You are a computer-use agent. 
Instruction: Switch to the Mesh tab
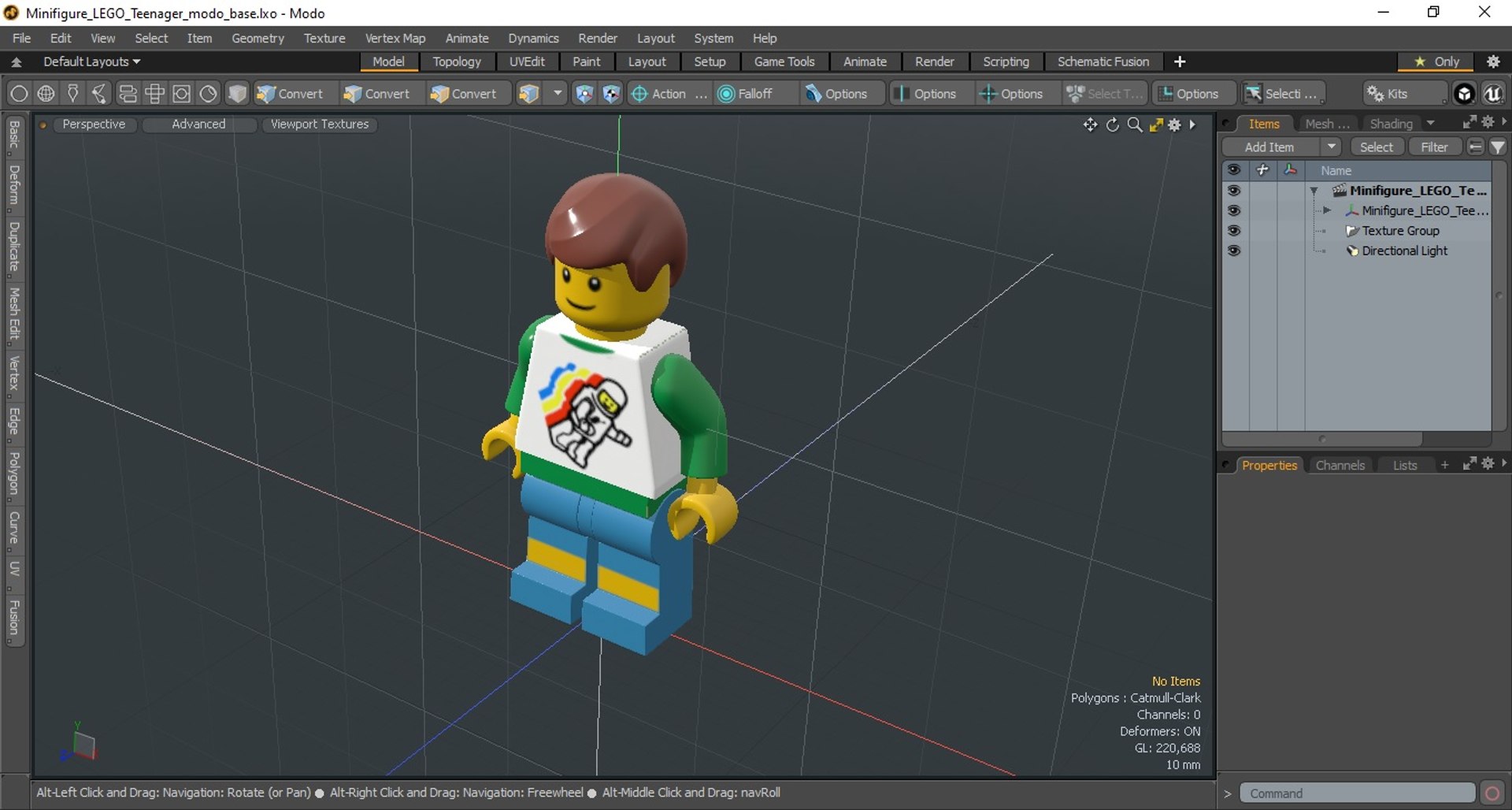tap(1326, 124)
